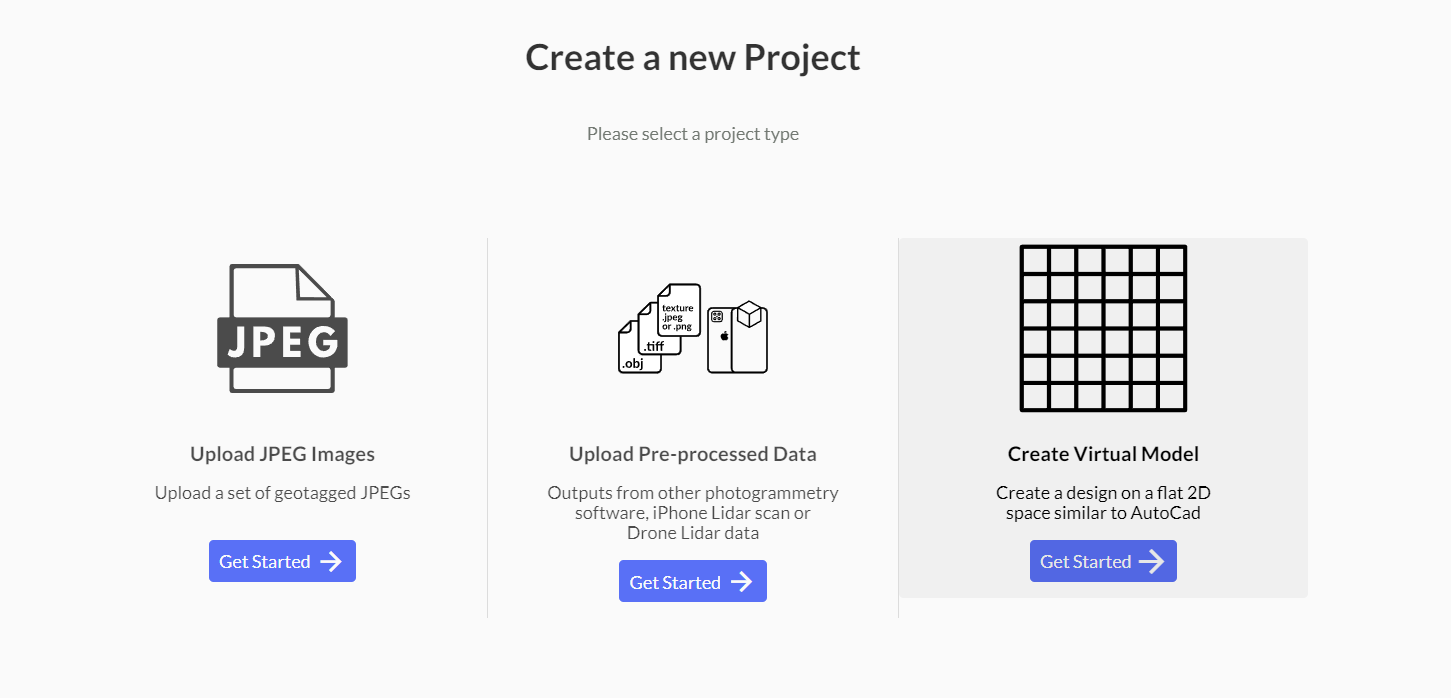Click the flat 2D space AutoCad description
Viewport: 1451px width, 698px height.
tap(1103, 503)
